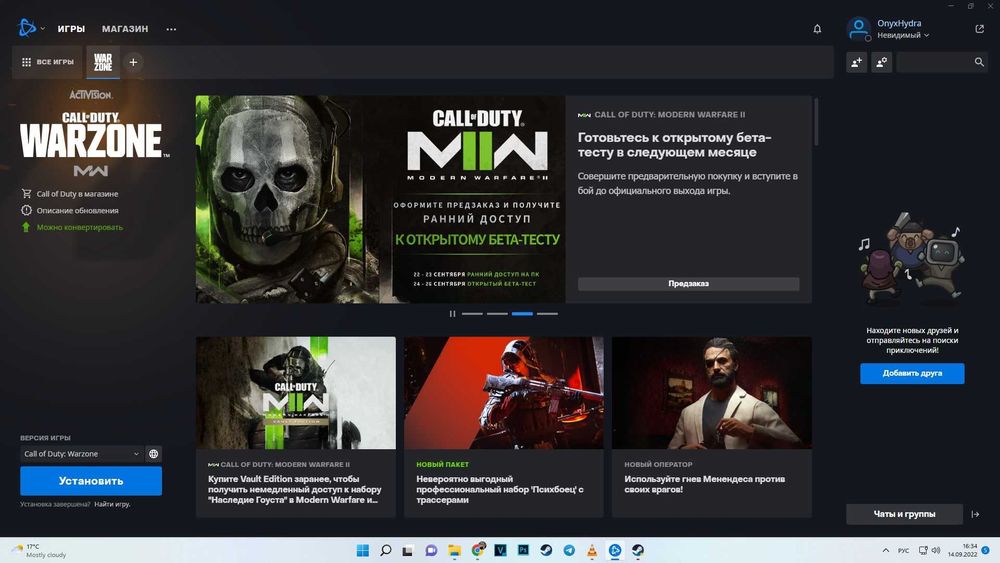Screen dimensions: 1000x563
Task: Open Task View on taskbar
Action: pyautogui.click(x=408, y=550)
